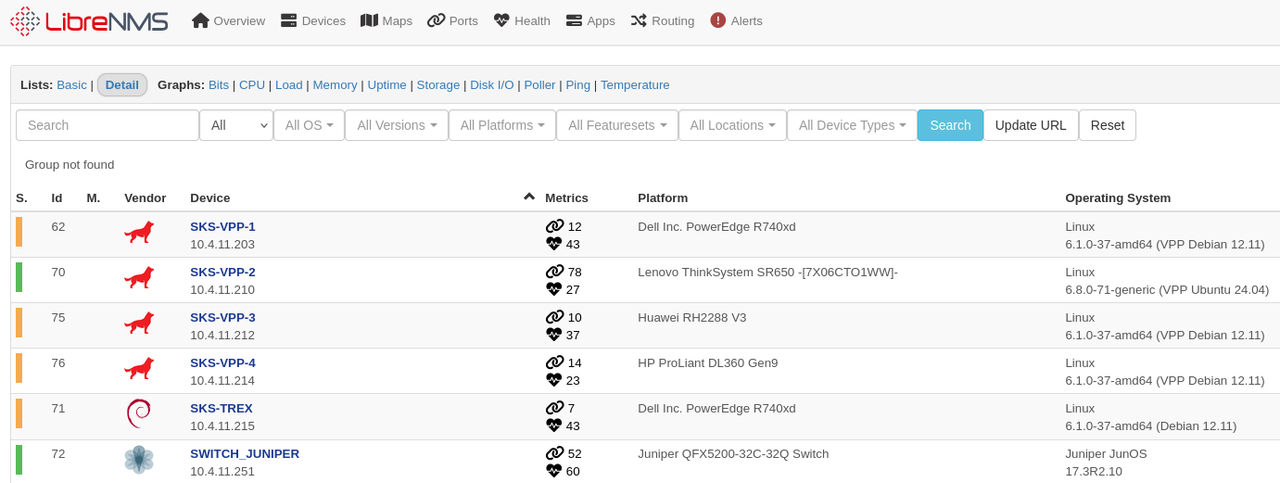Click the Reset button

[x=1107, y=125]
